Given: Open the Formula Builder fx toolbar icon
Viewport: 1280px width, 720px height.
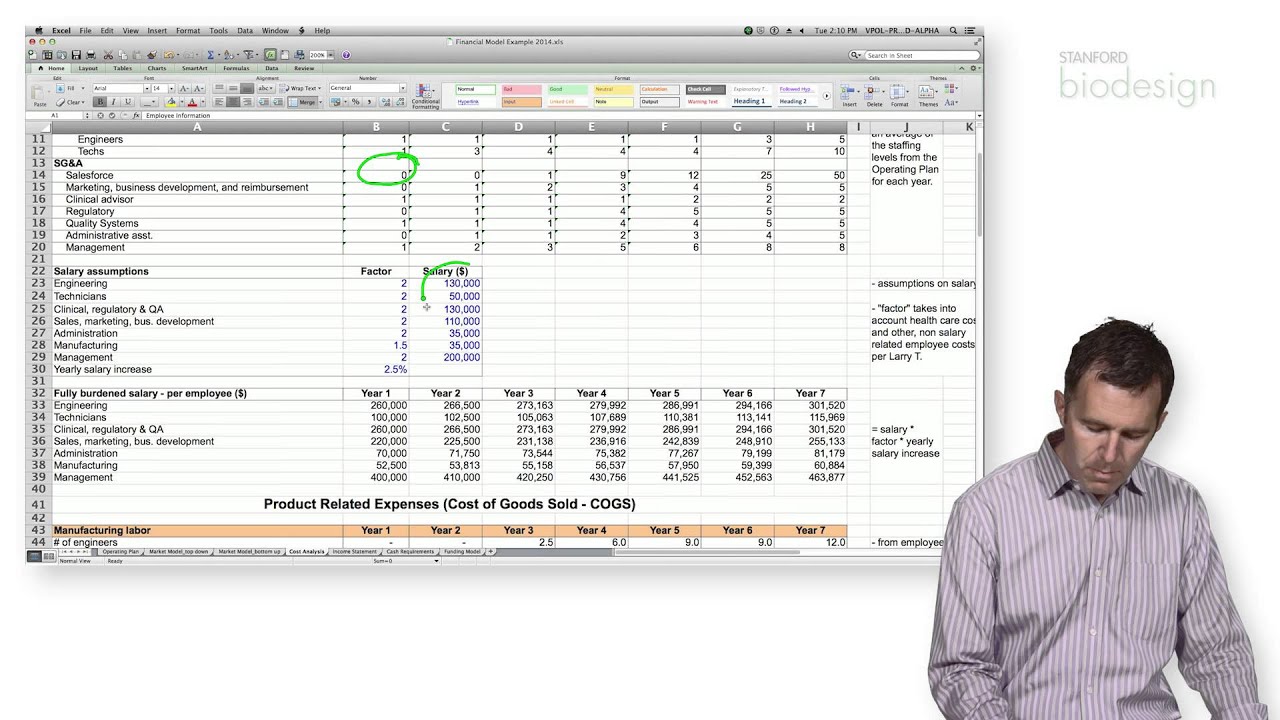Looking at the screenshot, I should coord(270,55).
